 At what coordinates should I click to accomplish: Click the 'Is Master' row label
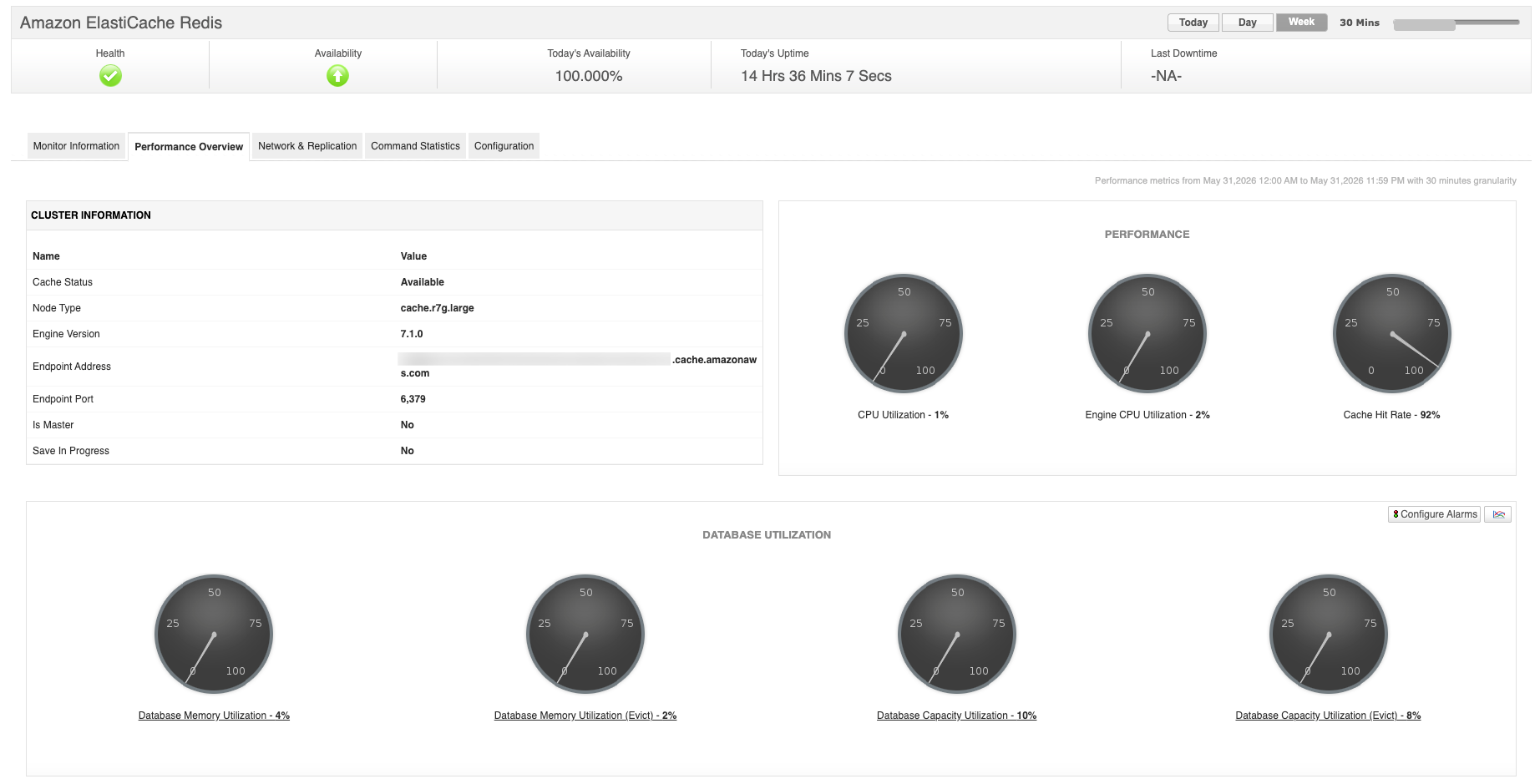point(53,425)
